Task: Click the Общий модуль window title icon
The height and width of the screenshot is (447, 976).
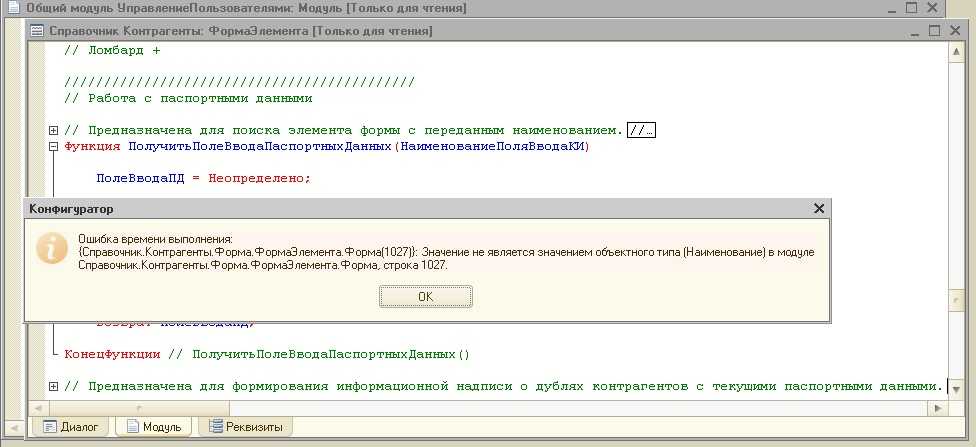Action: pos(13,8)
